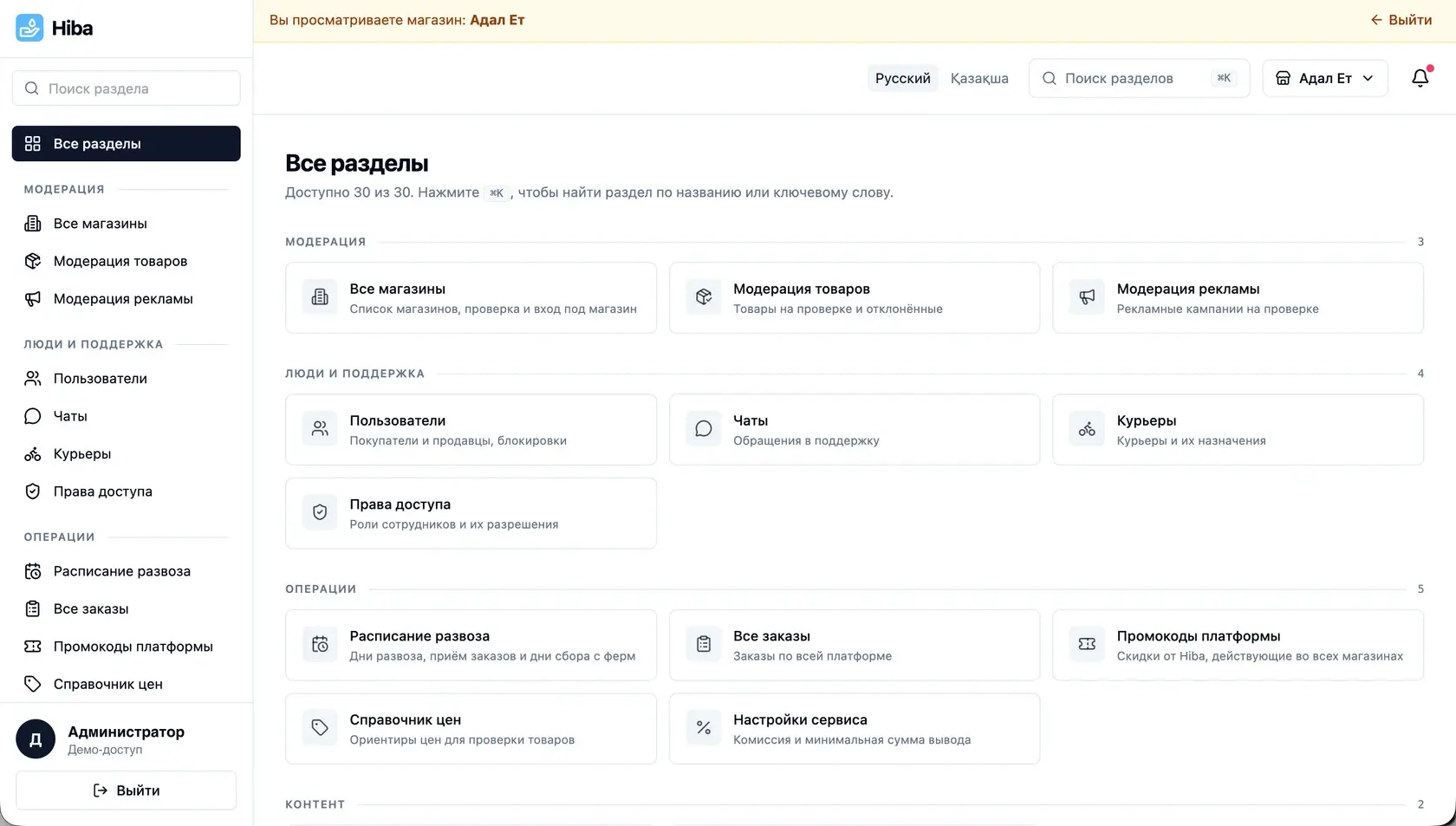Open the Расписание развоза card
This screenshot has width=1456, height=826.
coord(471,645)
